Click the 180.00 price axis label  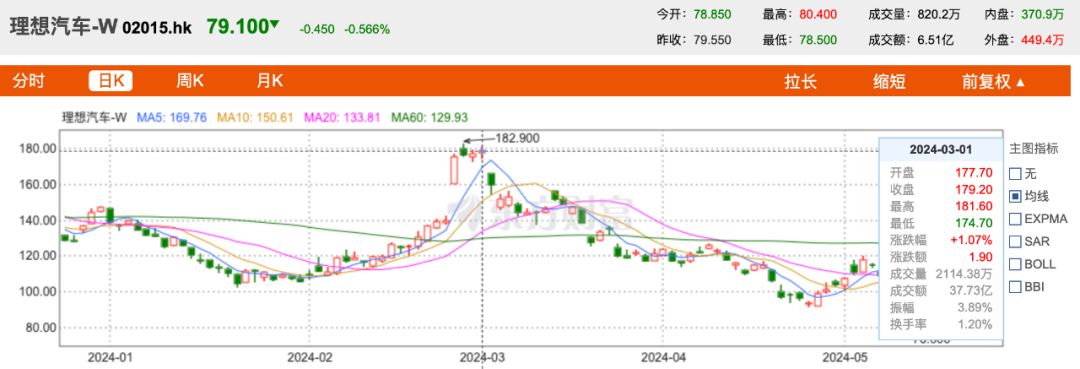click(x=39, y=149)
